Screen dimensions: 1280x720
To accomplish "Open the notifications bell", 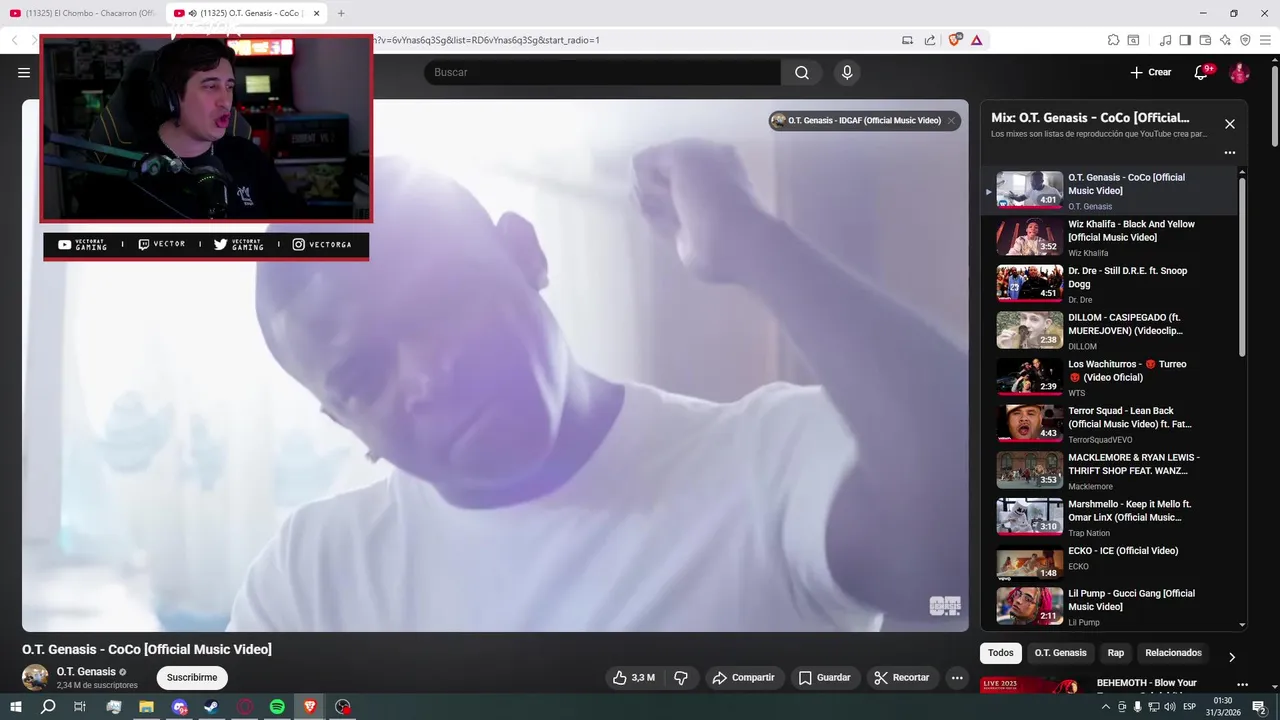I will (1203, 72).
